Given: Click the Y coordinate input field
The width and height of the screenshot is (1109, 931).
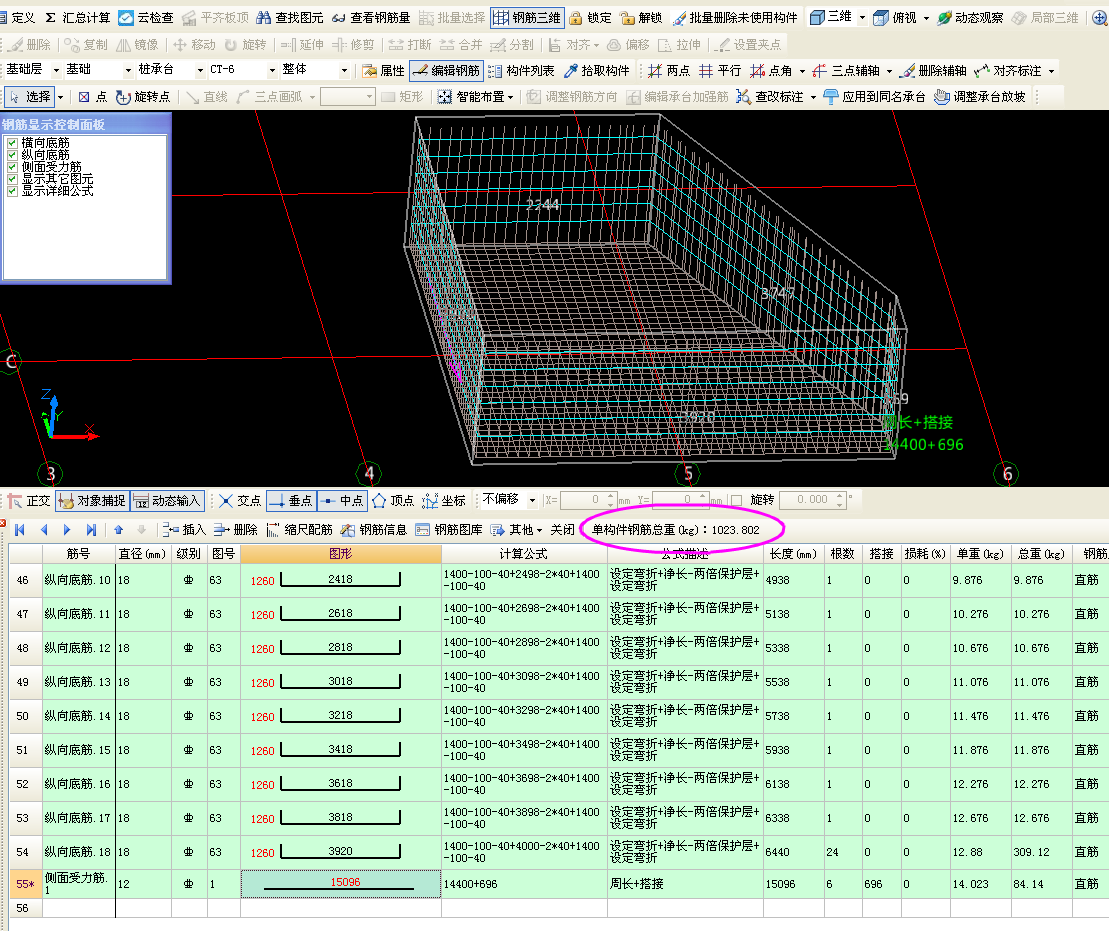Looking at the screenshot, I should [x=680, y=499].
